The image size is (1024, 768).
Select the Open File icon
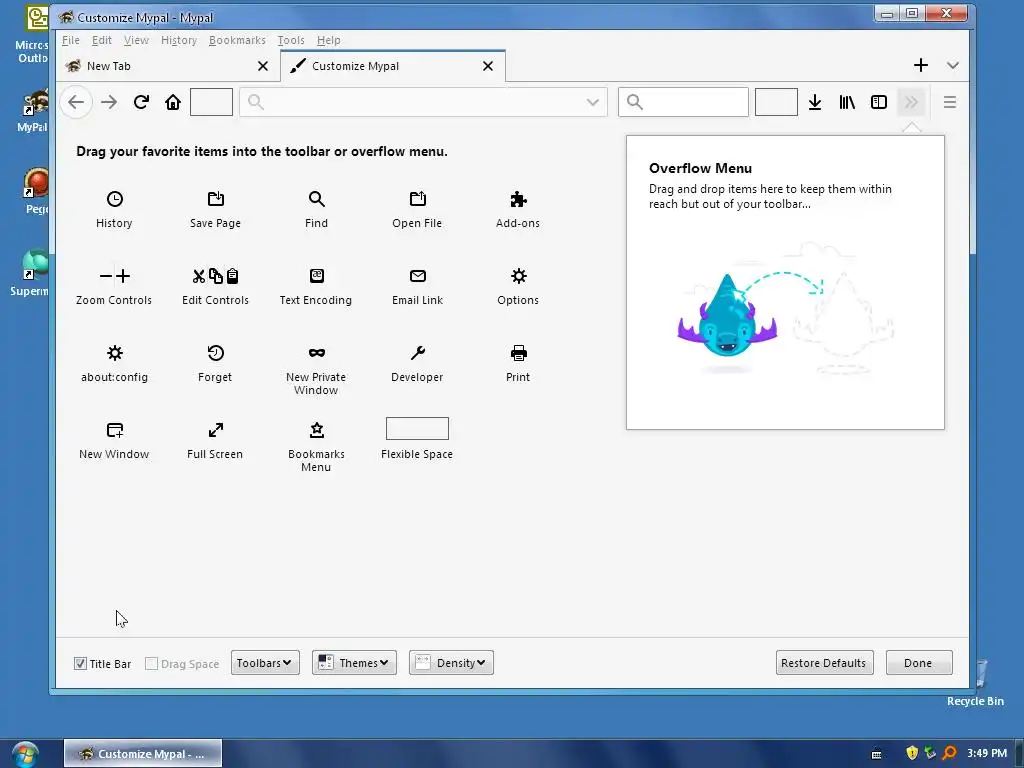pyautogui.click(x=417, y=199)
